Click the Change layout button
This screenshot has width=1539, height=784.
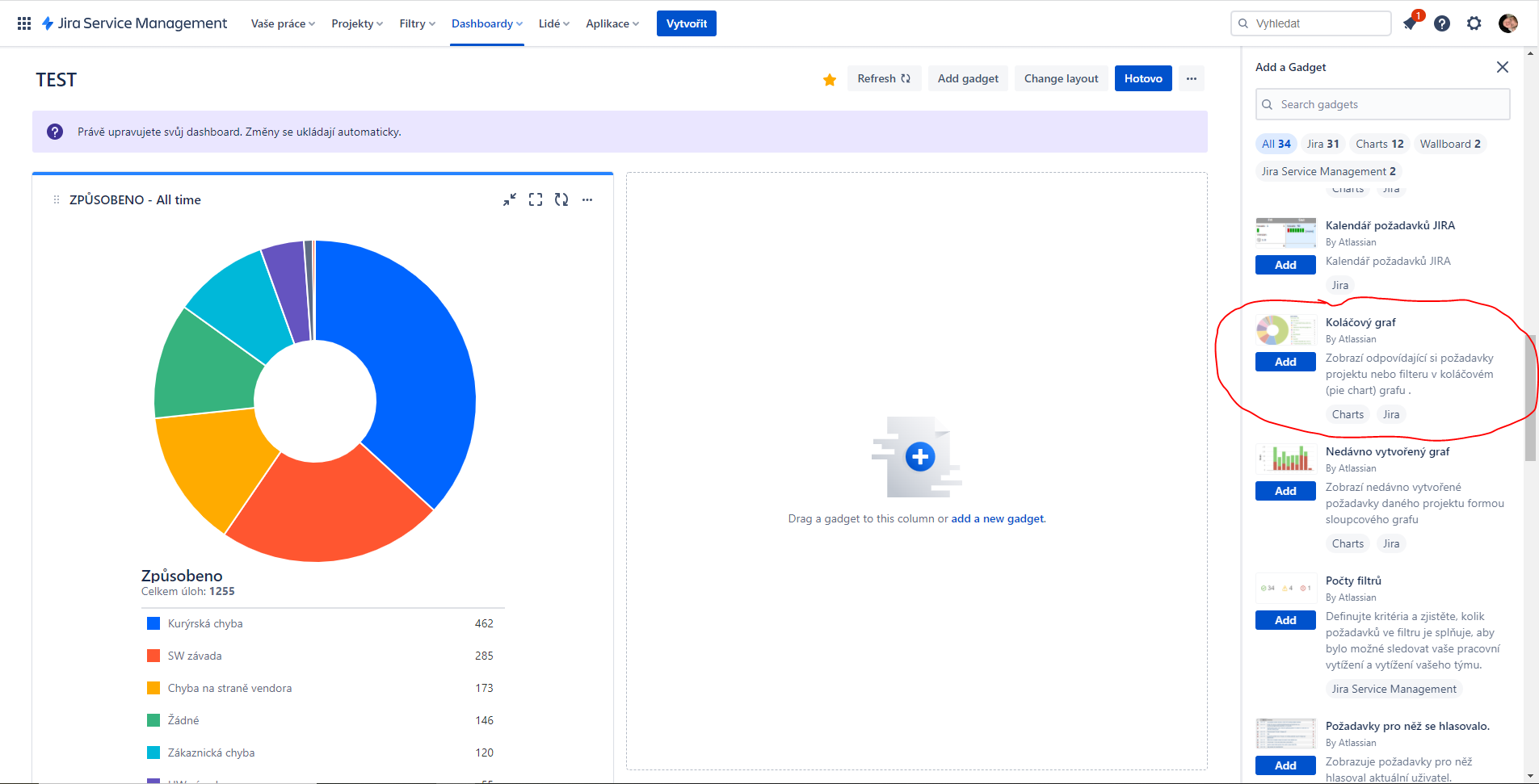pos(1061,78)
